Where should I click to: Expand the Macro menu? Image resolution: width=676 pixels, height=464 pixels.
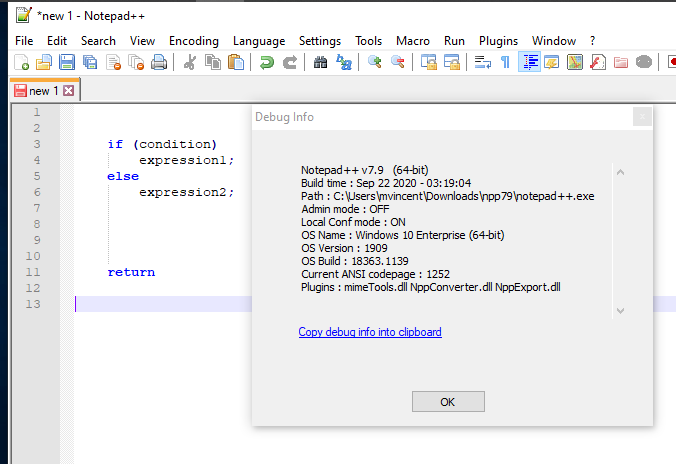412,40
